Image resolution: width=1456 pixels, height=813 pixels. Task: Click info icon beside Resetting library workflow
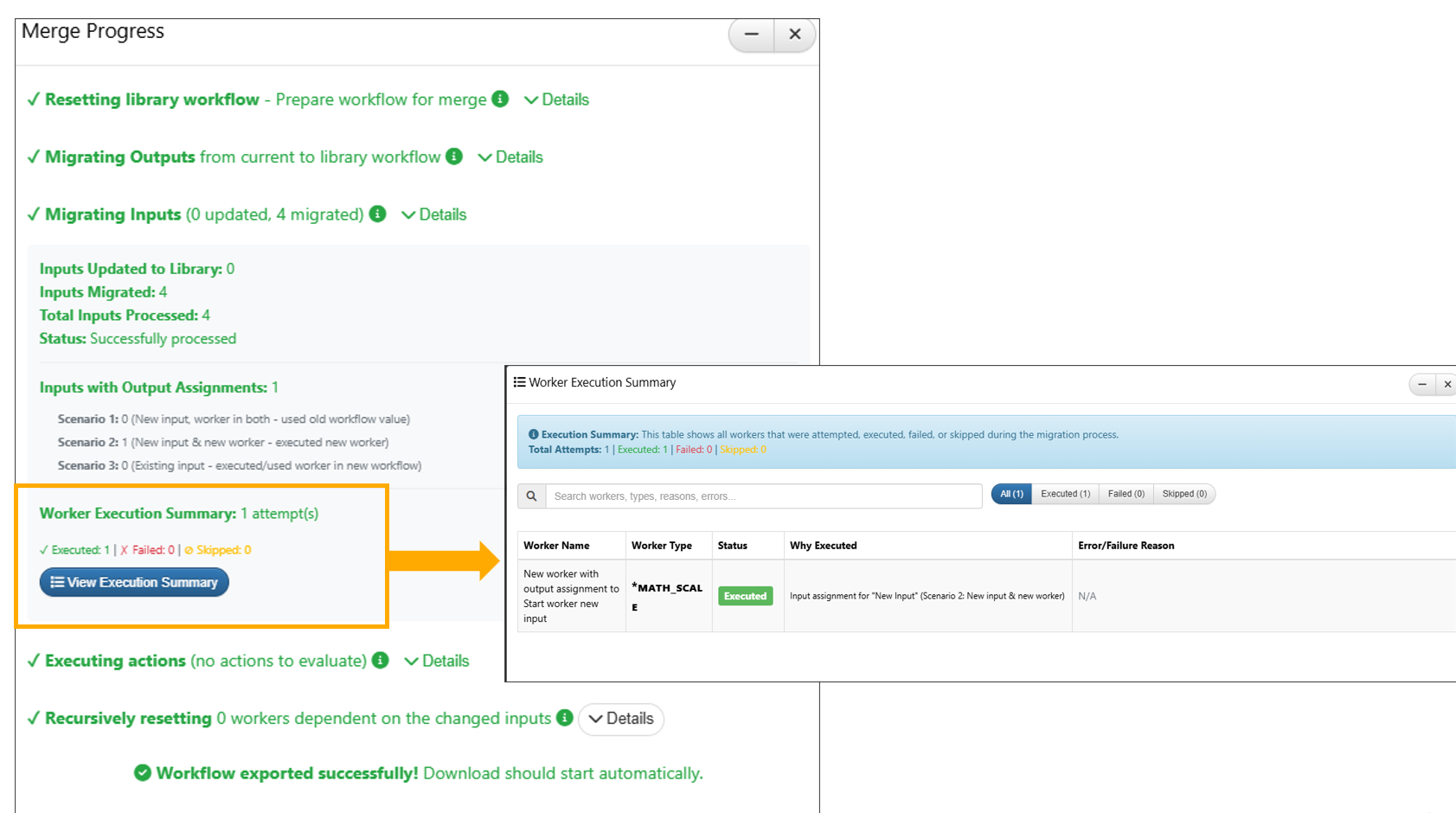(500, 99)
